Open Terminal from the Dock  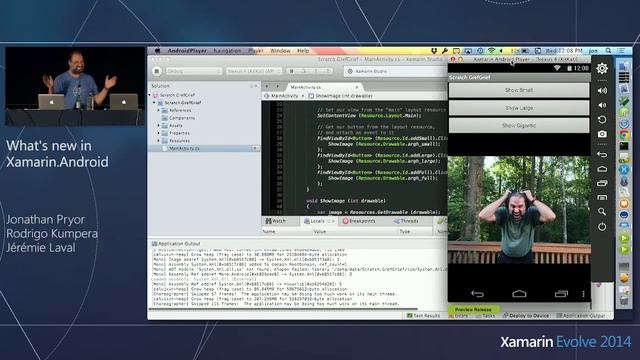coord(624,146)
